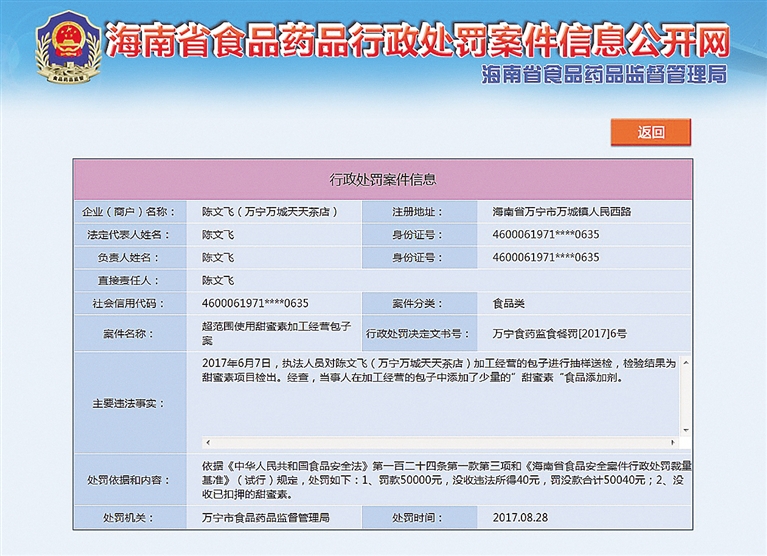Viewport: 767px width, 556px height.
Task: Click the 海南省食品药品监督管理局 subtitle text
Action: (603, 76)
